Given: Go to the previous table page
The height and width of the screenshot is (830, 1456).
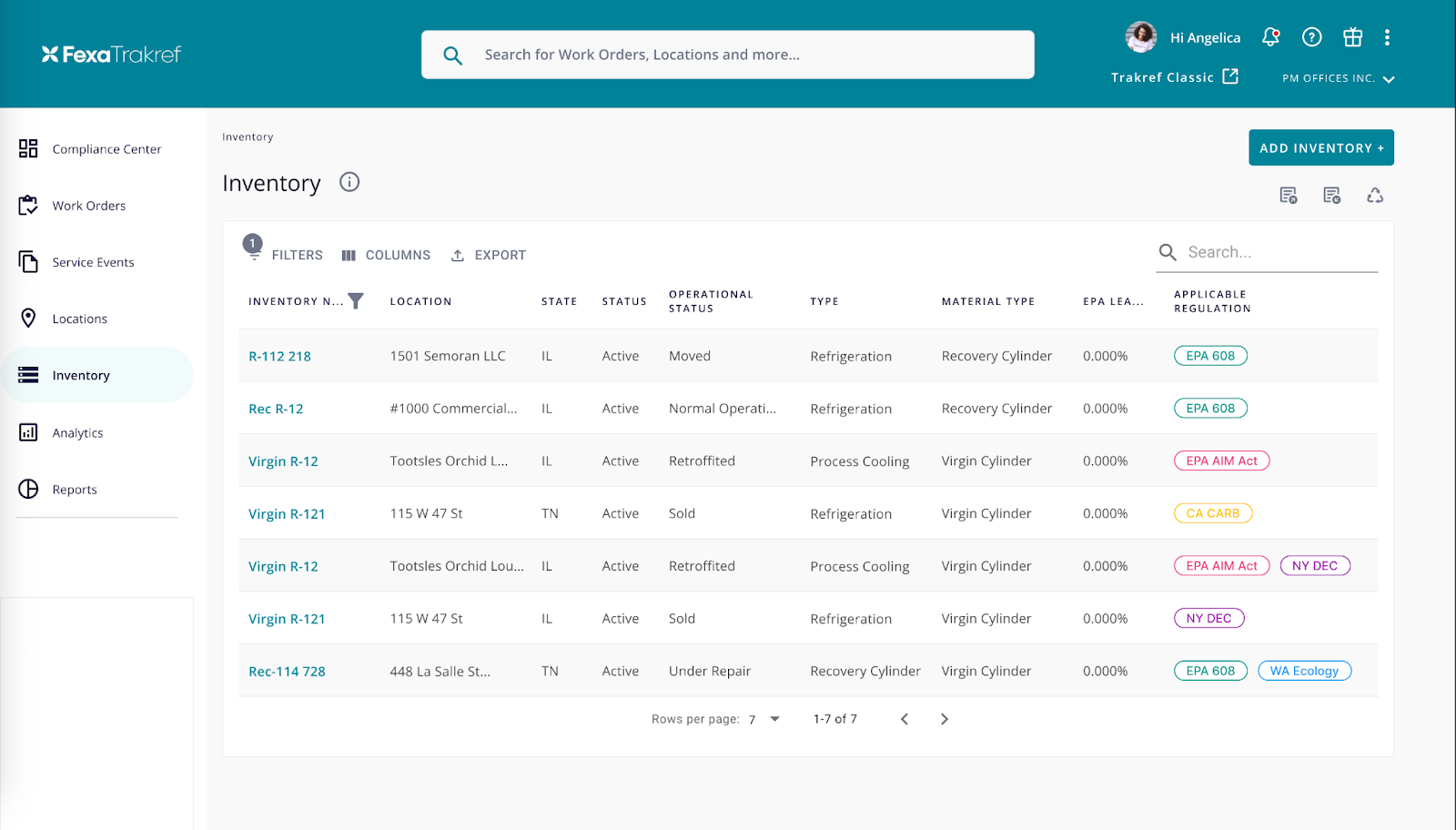Looking at the screenshot, I should coord(905,719).
